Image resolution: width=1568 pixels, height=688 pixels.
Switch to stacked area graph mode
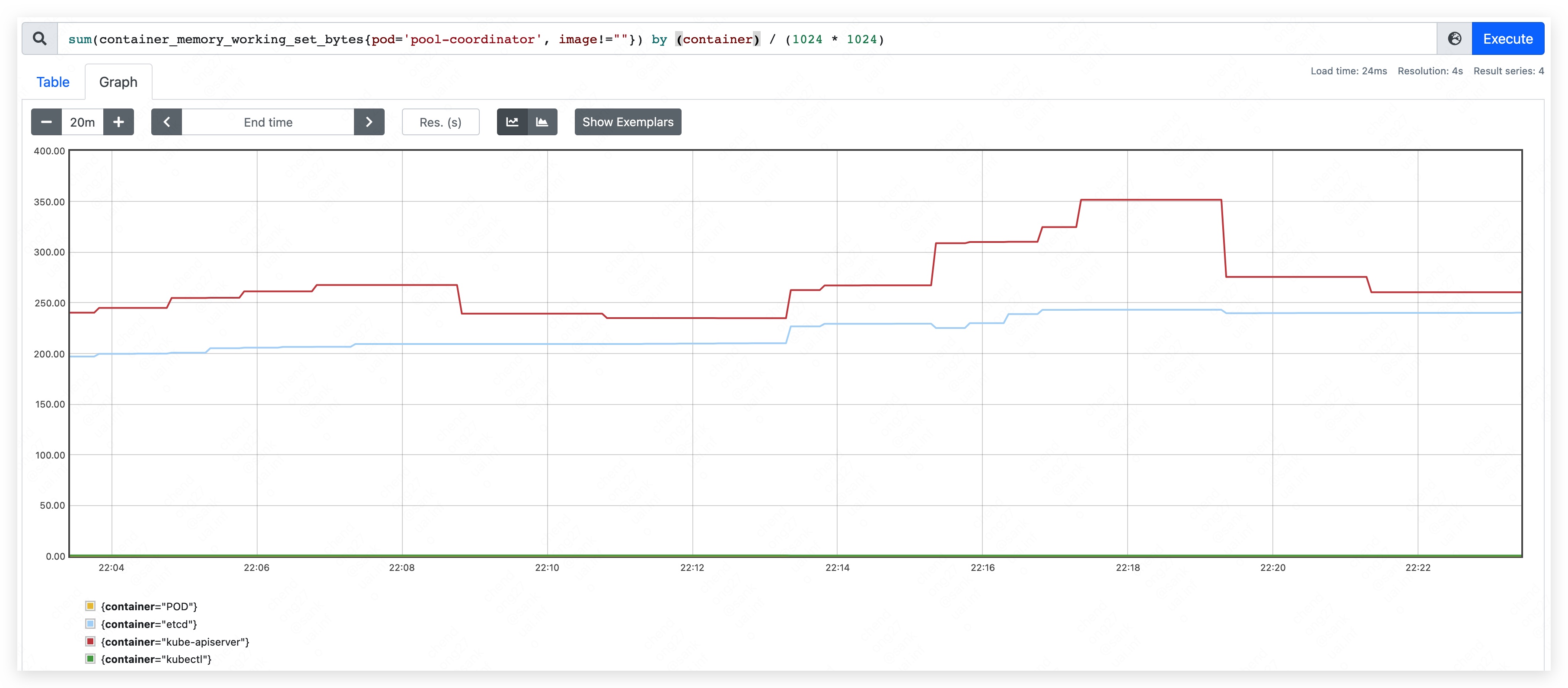click(542, 122)
